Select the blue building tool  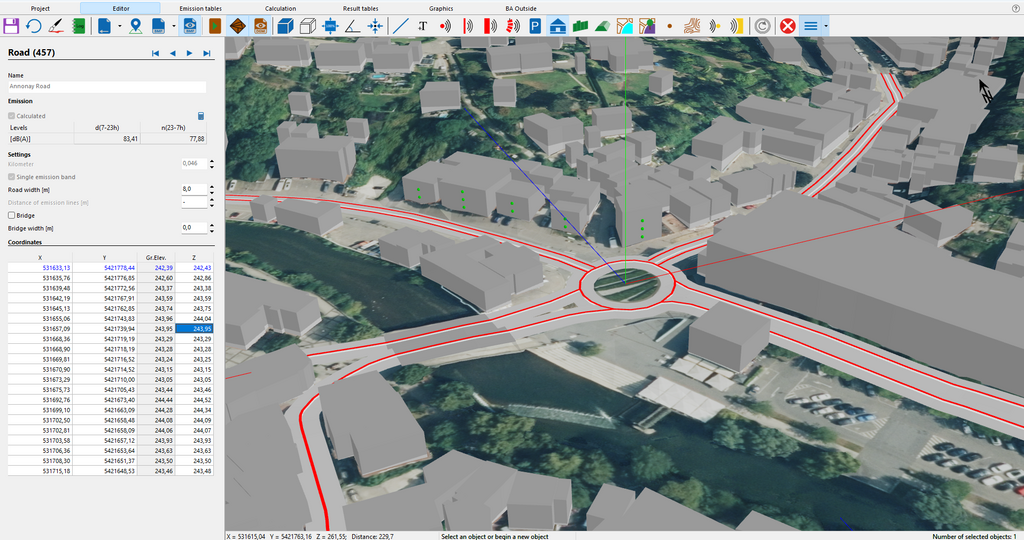click(x=558, y=25)
